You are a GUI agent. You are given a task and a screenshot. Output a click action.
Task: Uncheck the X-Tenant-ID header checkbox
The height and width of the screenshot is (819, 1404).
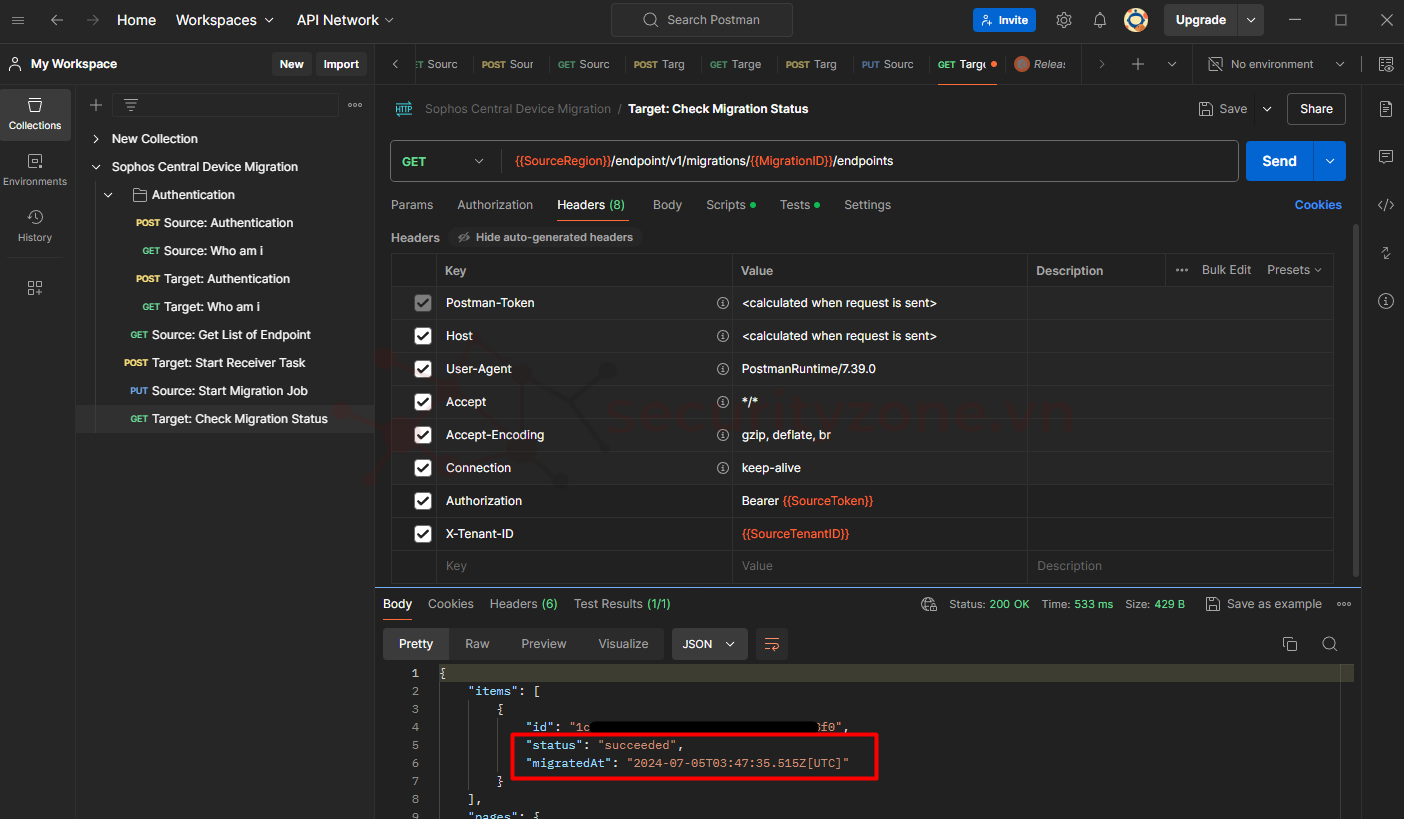[x=423, y=534]
